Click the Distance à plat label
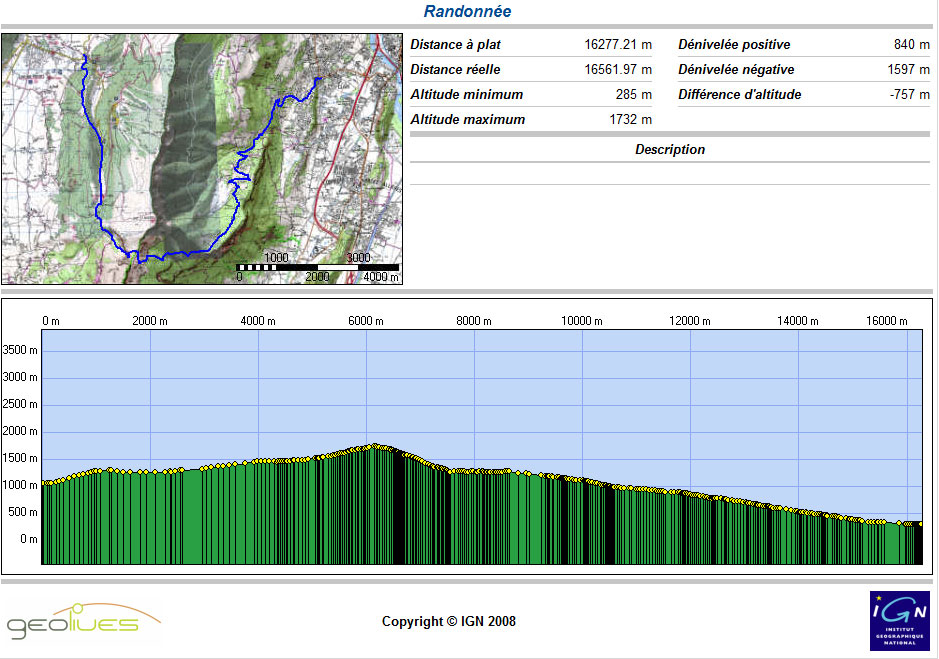This screenshot has width=939, height=659. [x=456, y=45]
